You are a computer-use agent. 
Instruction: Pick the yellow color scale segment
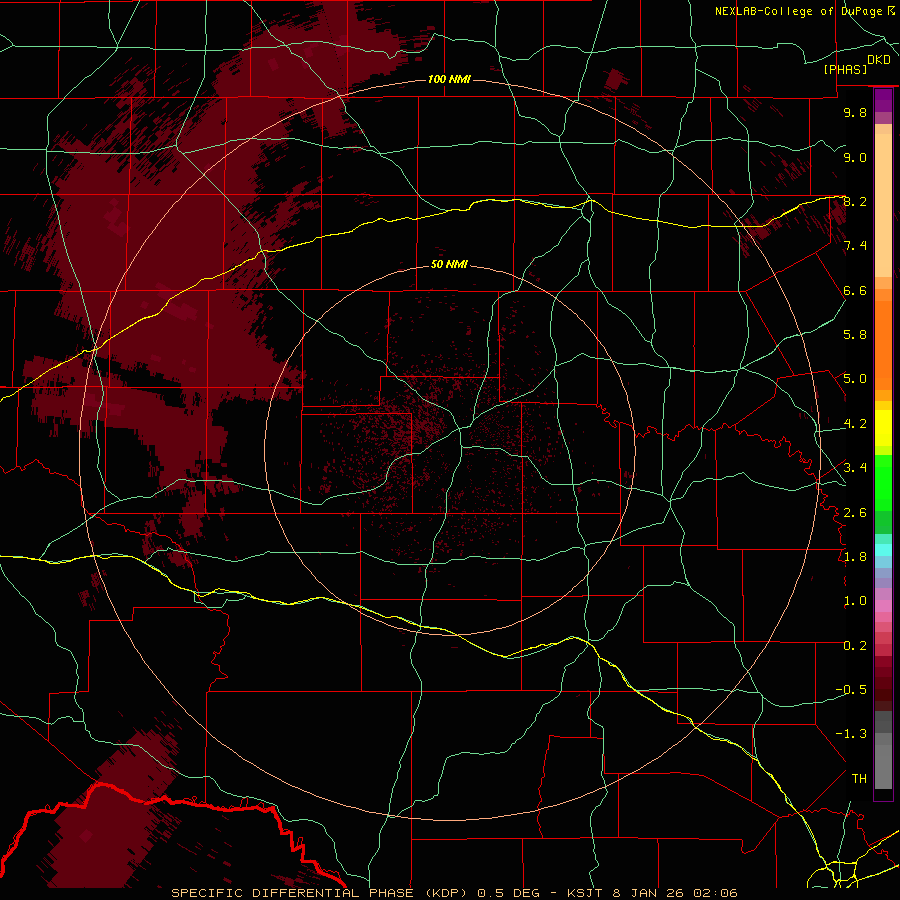[883, 428]
